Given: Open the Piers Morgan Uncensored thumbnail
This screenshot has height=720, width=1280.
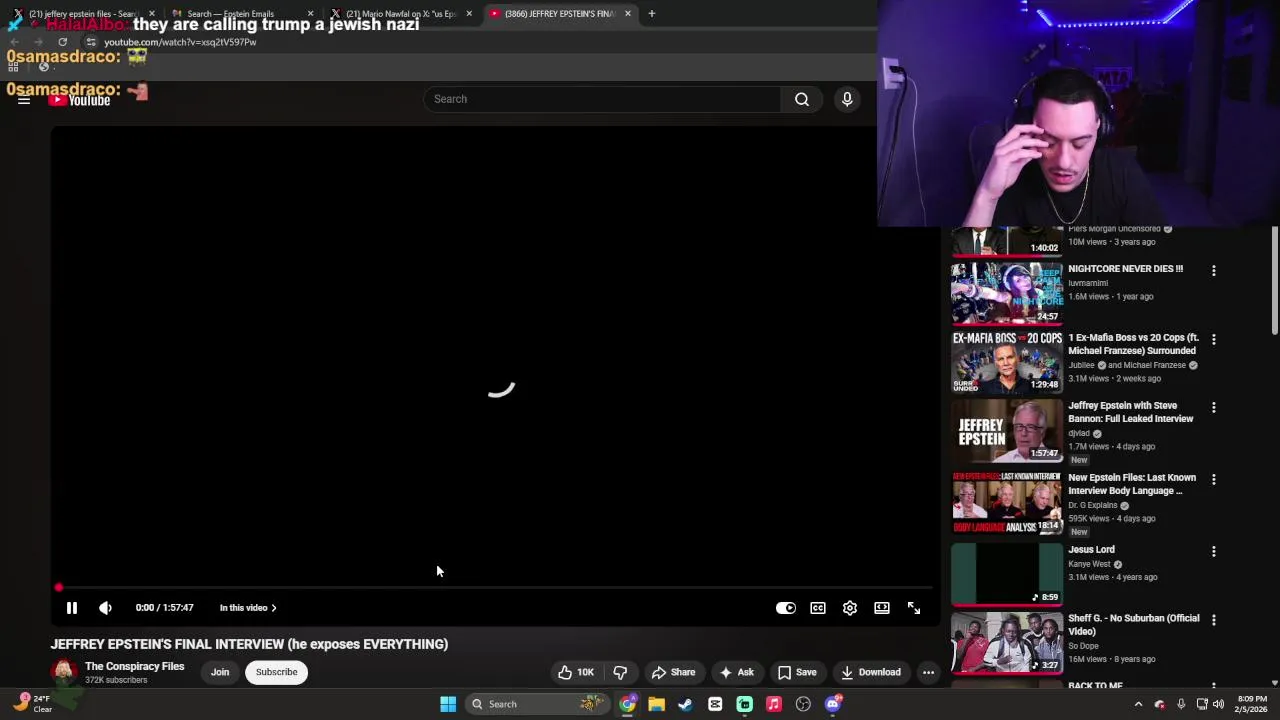Looking at the screenshot, I should pyautogui.click(x=1007, y=242).
